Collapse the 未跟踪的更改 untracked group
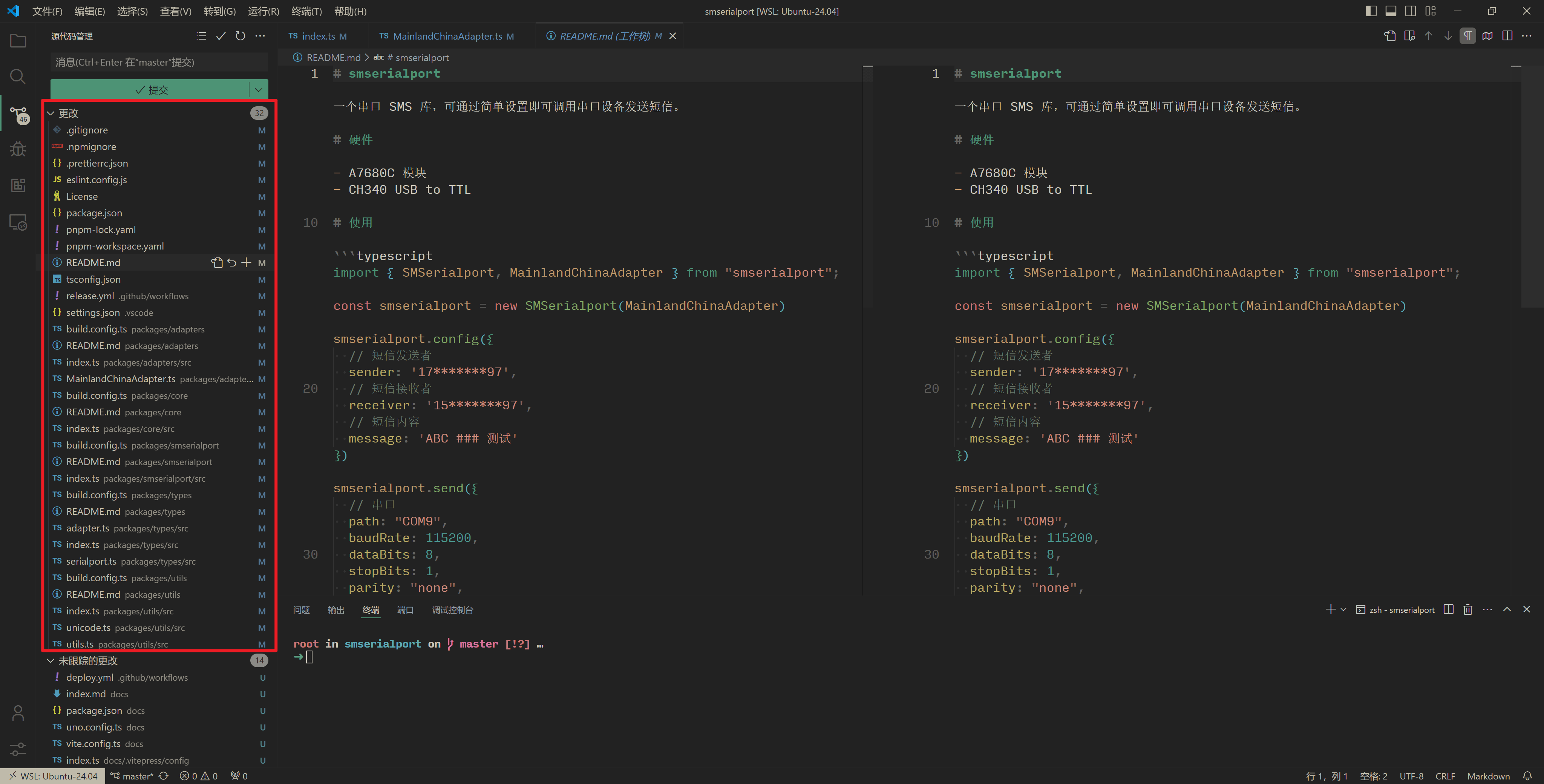 (x=51, y=660)
